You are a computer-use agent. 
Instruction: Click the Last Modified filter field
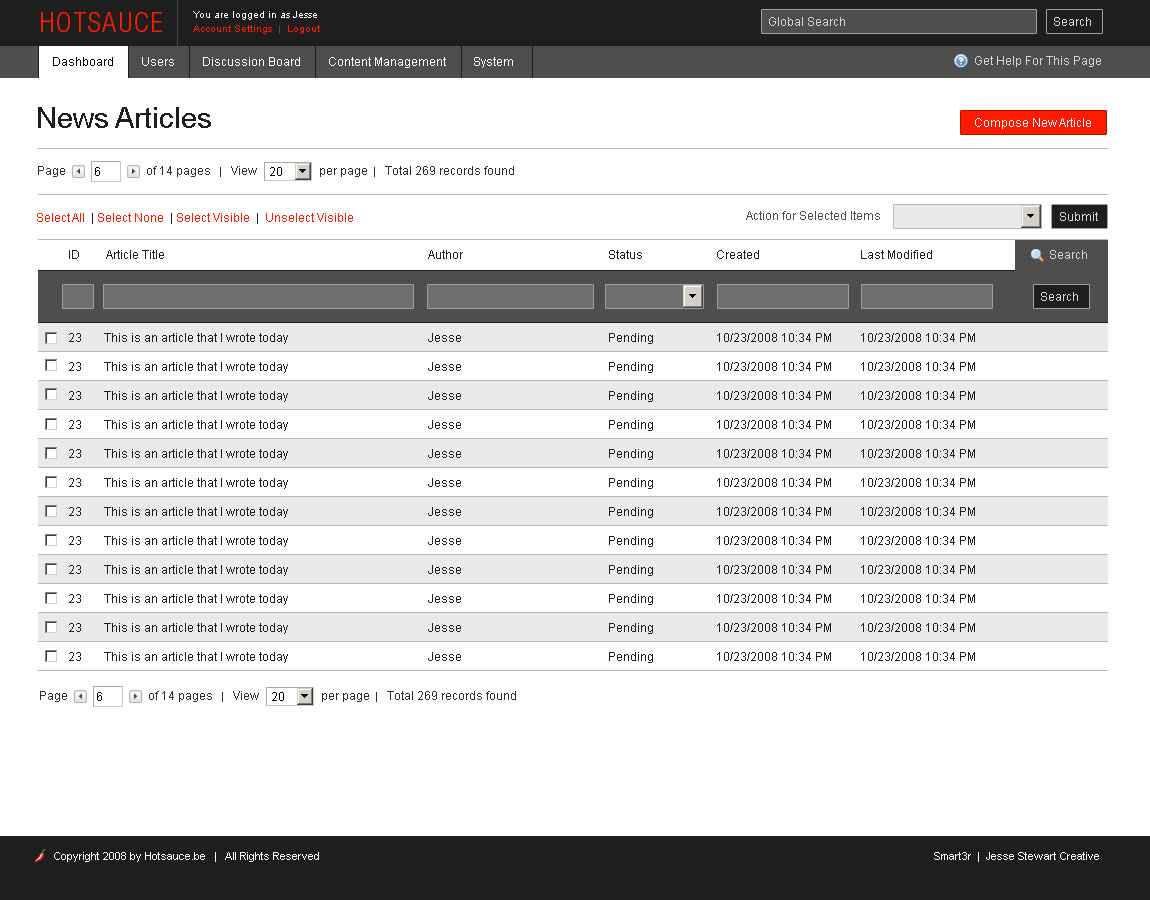click(x=926, y=296)
